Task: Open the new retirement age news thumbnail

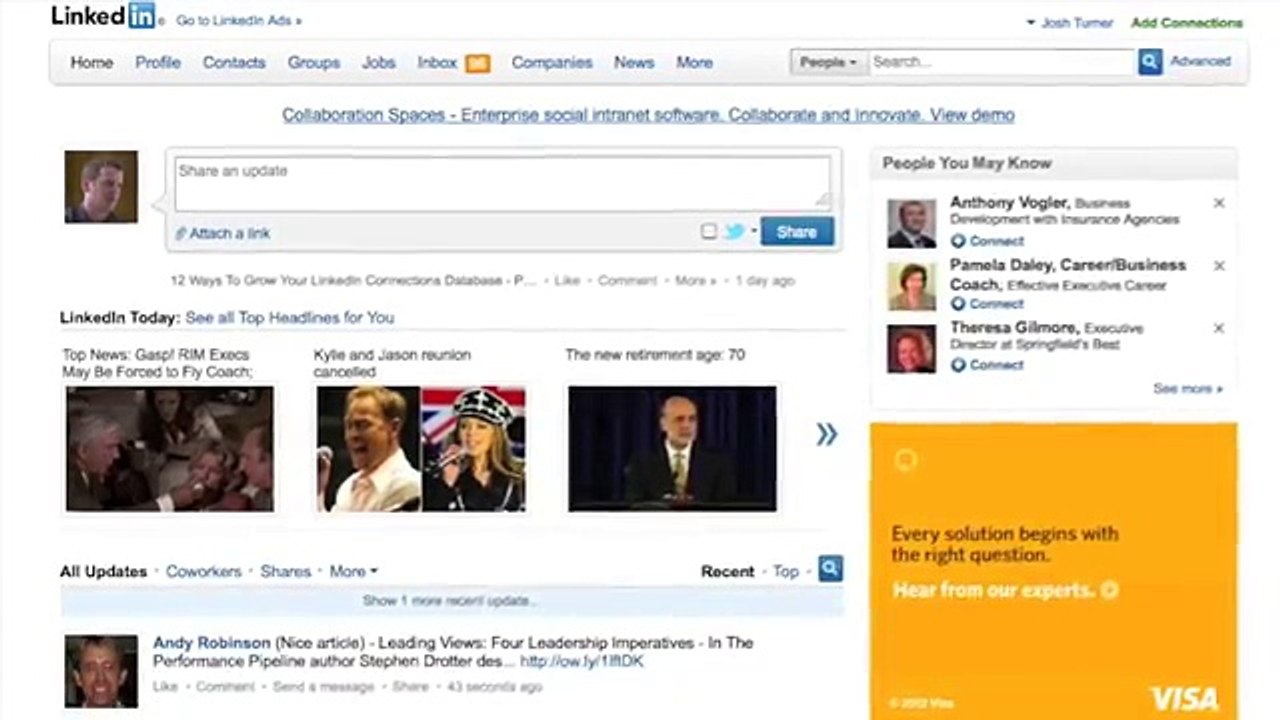Action: tap(672, 449)
